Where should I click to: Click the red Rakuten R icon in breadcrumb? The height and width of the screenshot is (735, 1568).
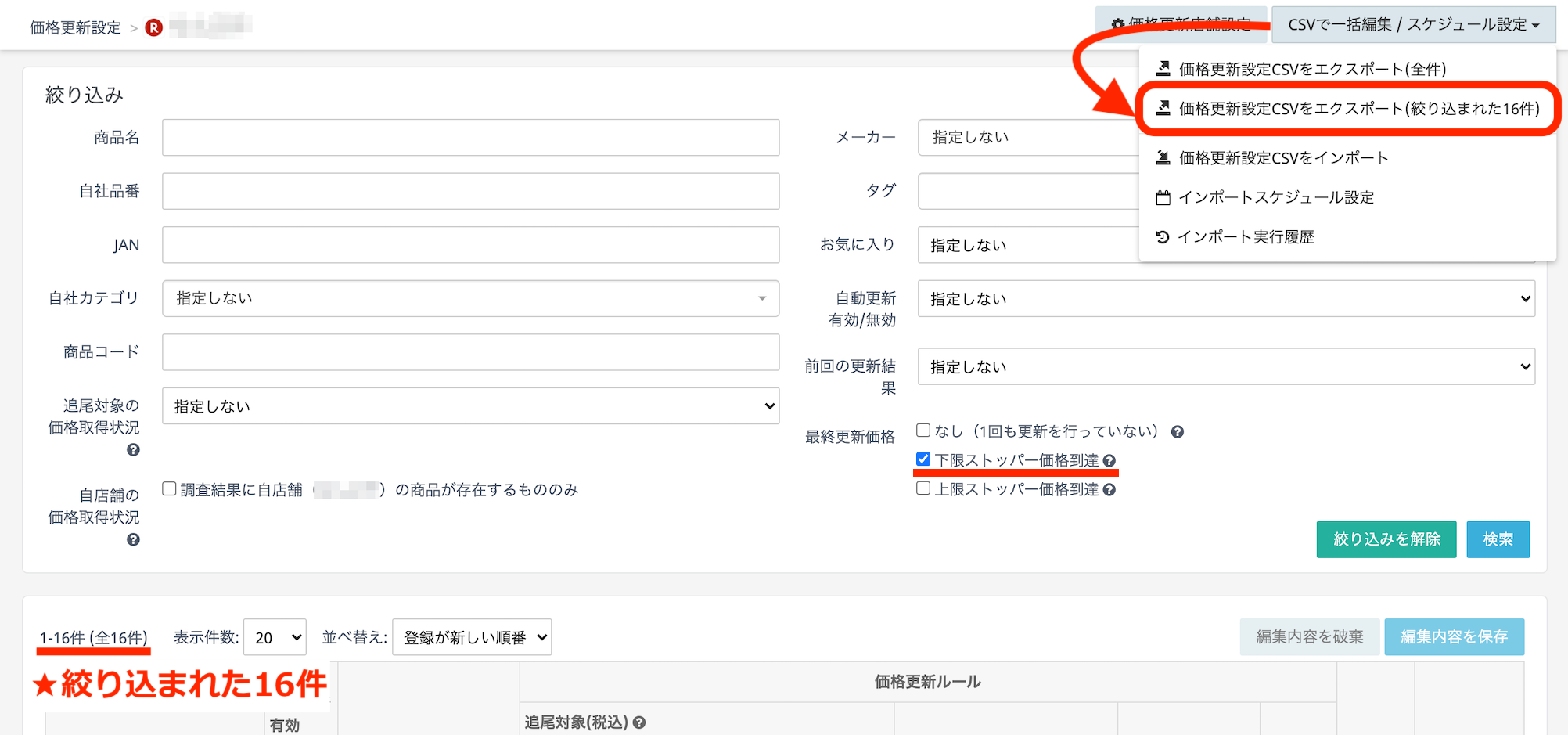[x=154, y=27]
